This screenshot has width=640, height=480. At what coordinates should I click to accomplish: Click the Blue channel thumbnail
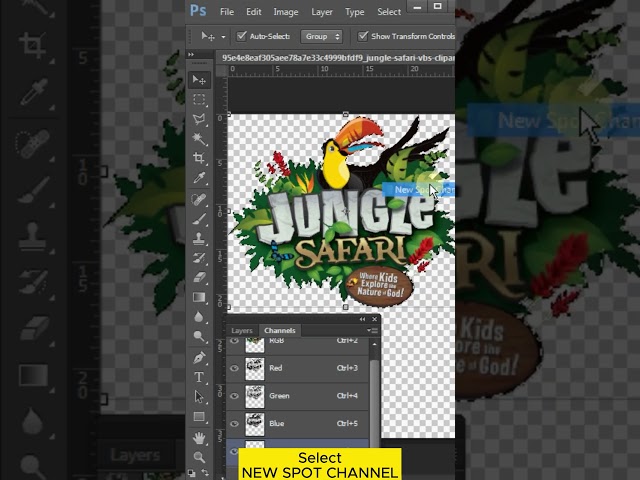(255, 424)
